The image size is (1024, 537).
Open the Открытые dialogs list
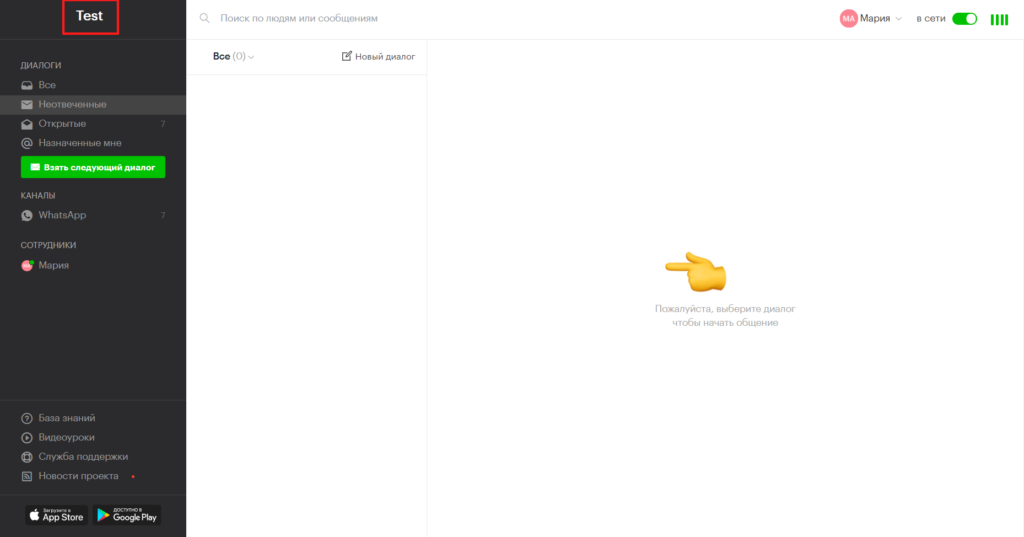[93, 123]
